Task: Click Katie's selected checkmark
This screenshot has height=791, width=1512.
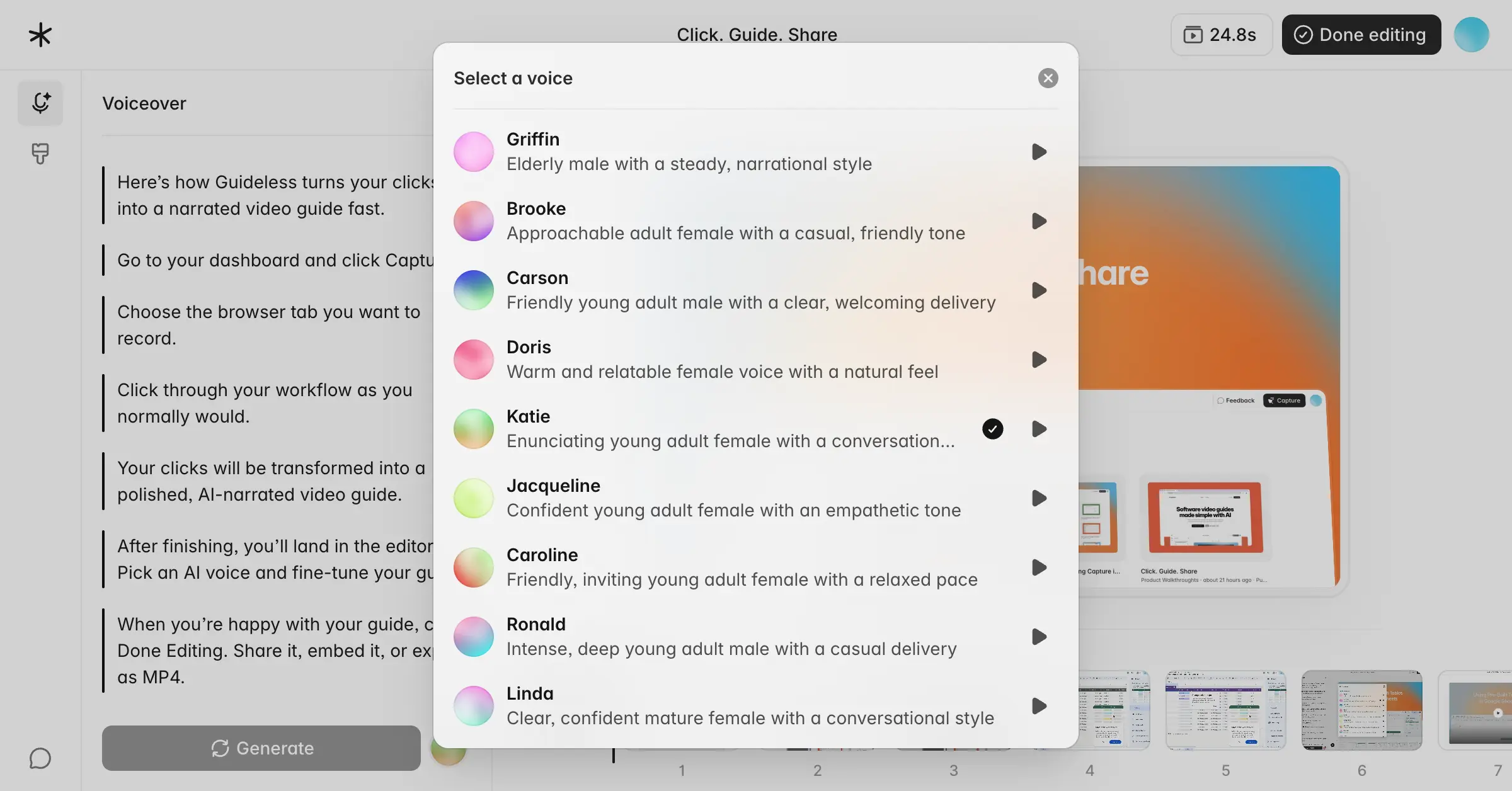Action: pos(992,429)
